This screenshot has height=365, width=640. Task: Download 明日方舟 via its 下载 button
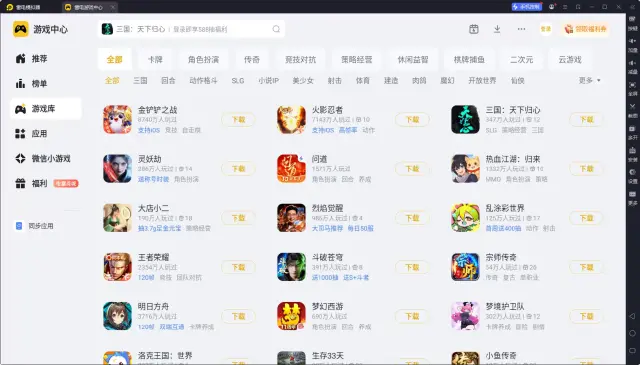238,316
